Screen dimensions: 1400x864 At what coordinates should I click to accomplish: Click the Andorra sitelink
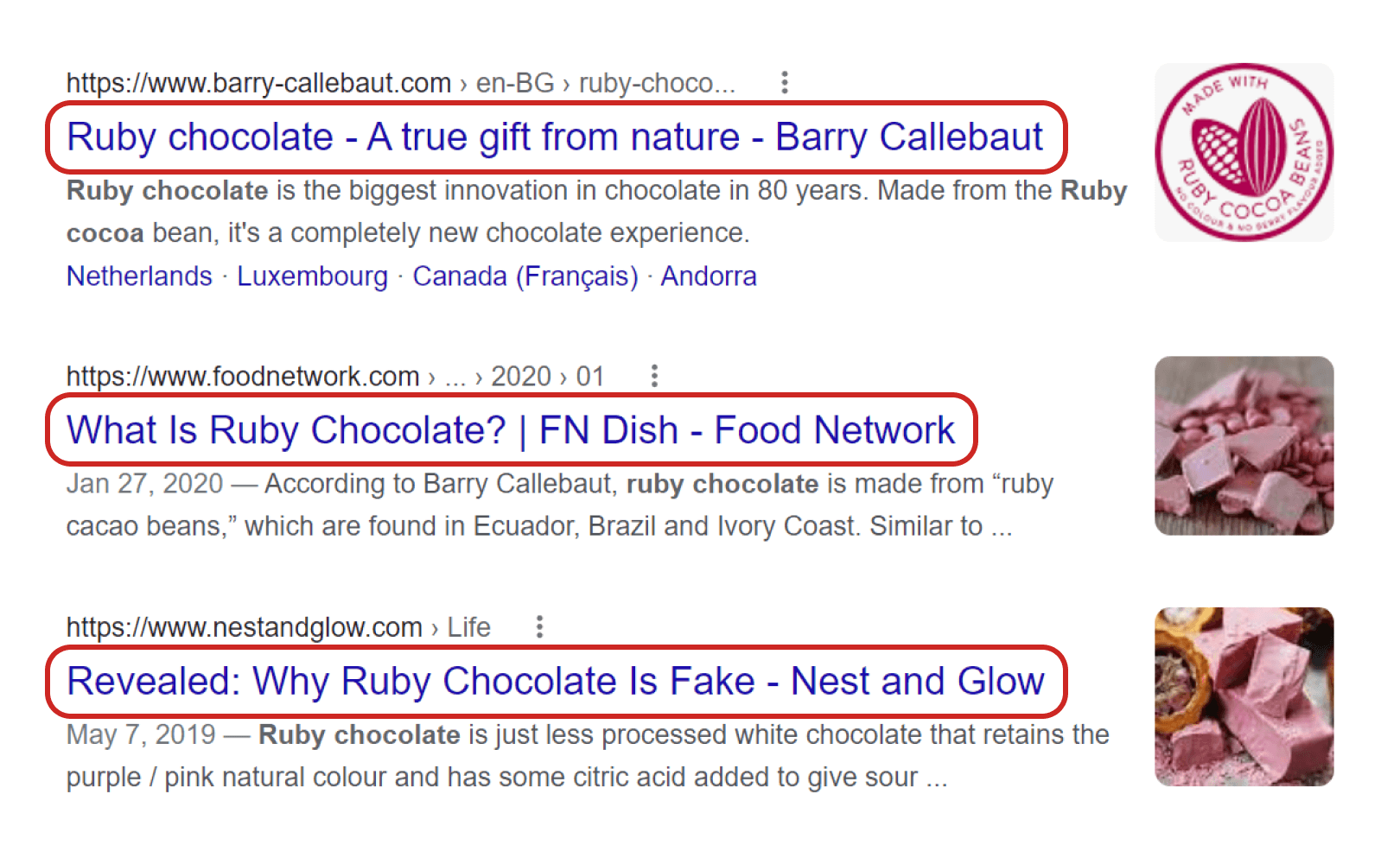(x=709, y=276)
